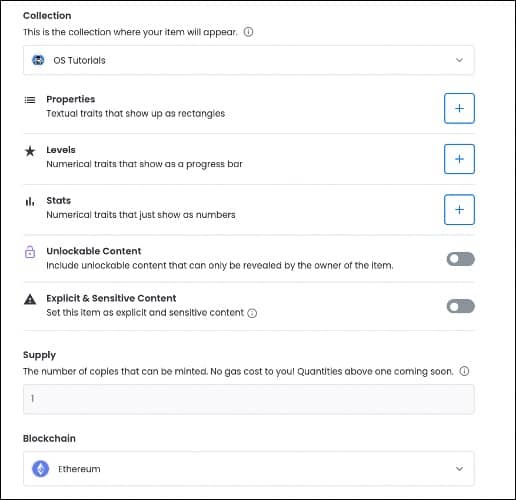This screenshot has height=500, width=516.
Task: Click the Properties list icon
Action: point(30,100)
